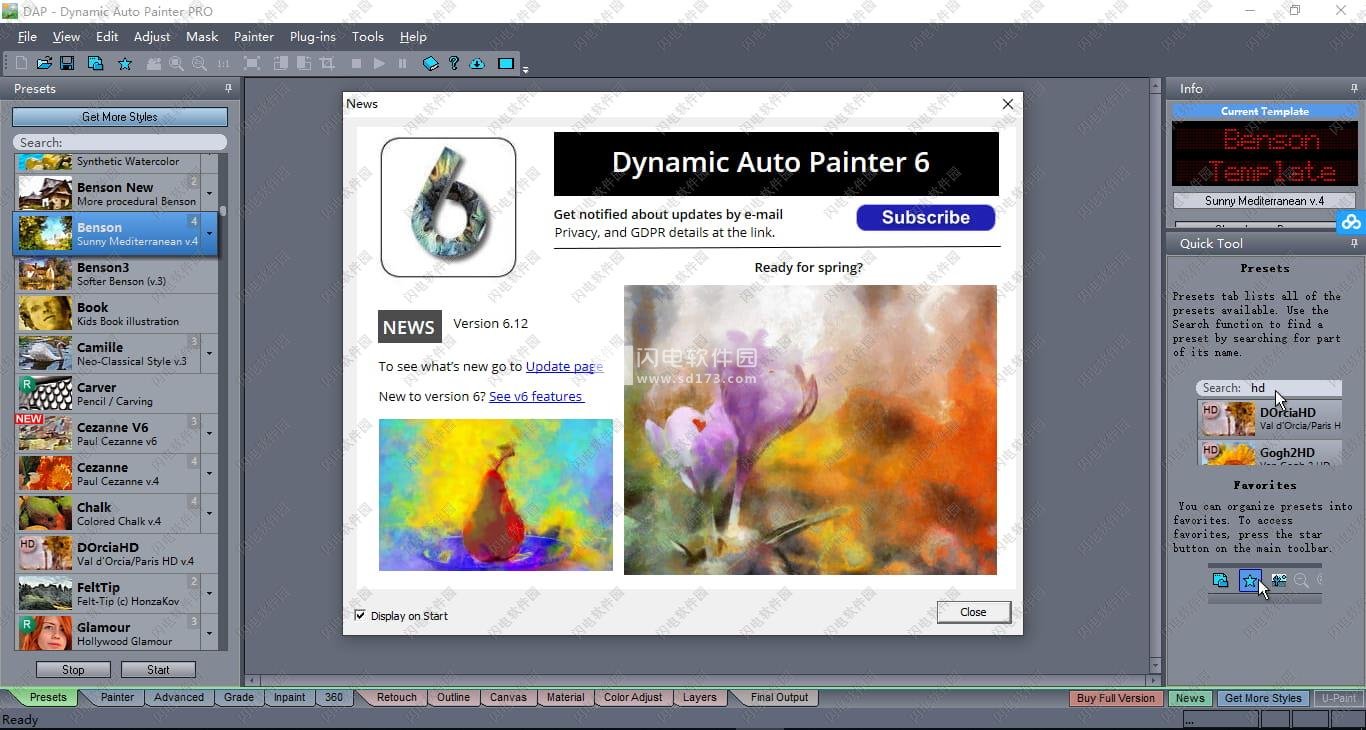
Task: Select the DOrciaHD preset in list
Action: (115, 553)
